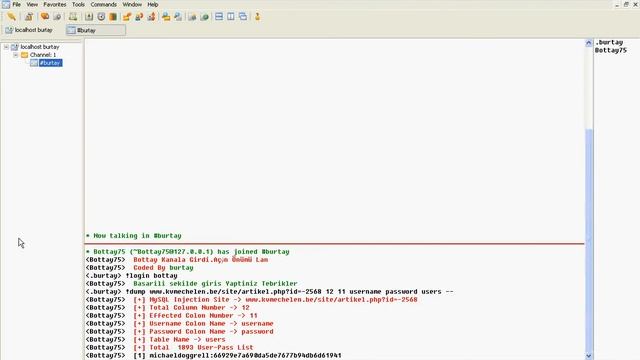Open the Colors toolbar icon
Viewport: 640px width, 360px height.
click(113, 17)
